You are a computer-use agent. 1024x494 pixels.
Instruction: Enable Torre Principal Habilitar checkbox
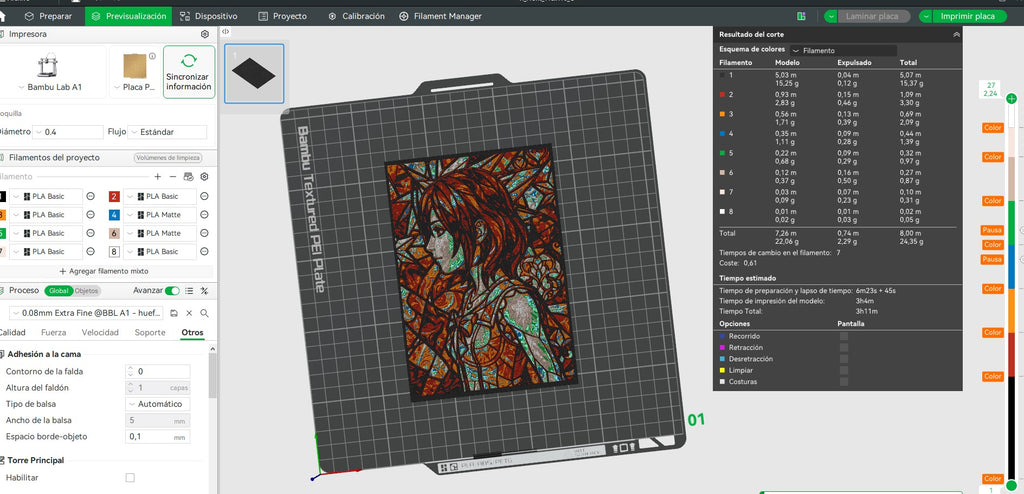[x=130, y=478]
